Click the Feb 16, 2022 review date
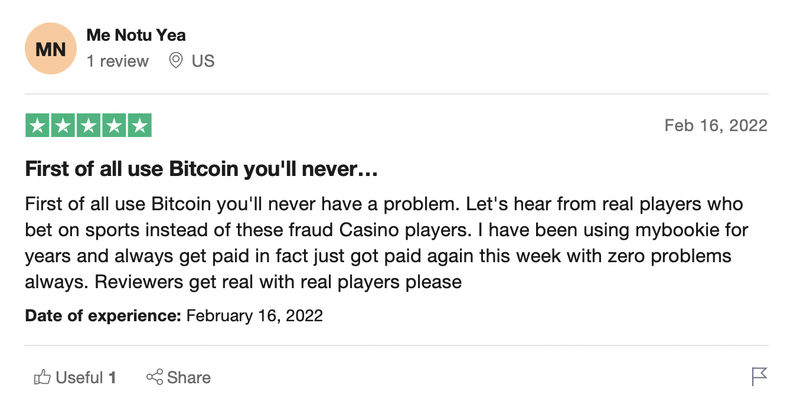The image size is (790, 411). (x=716, y=126)
